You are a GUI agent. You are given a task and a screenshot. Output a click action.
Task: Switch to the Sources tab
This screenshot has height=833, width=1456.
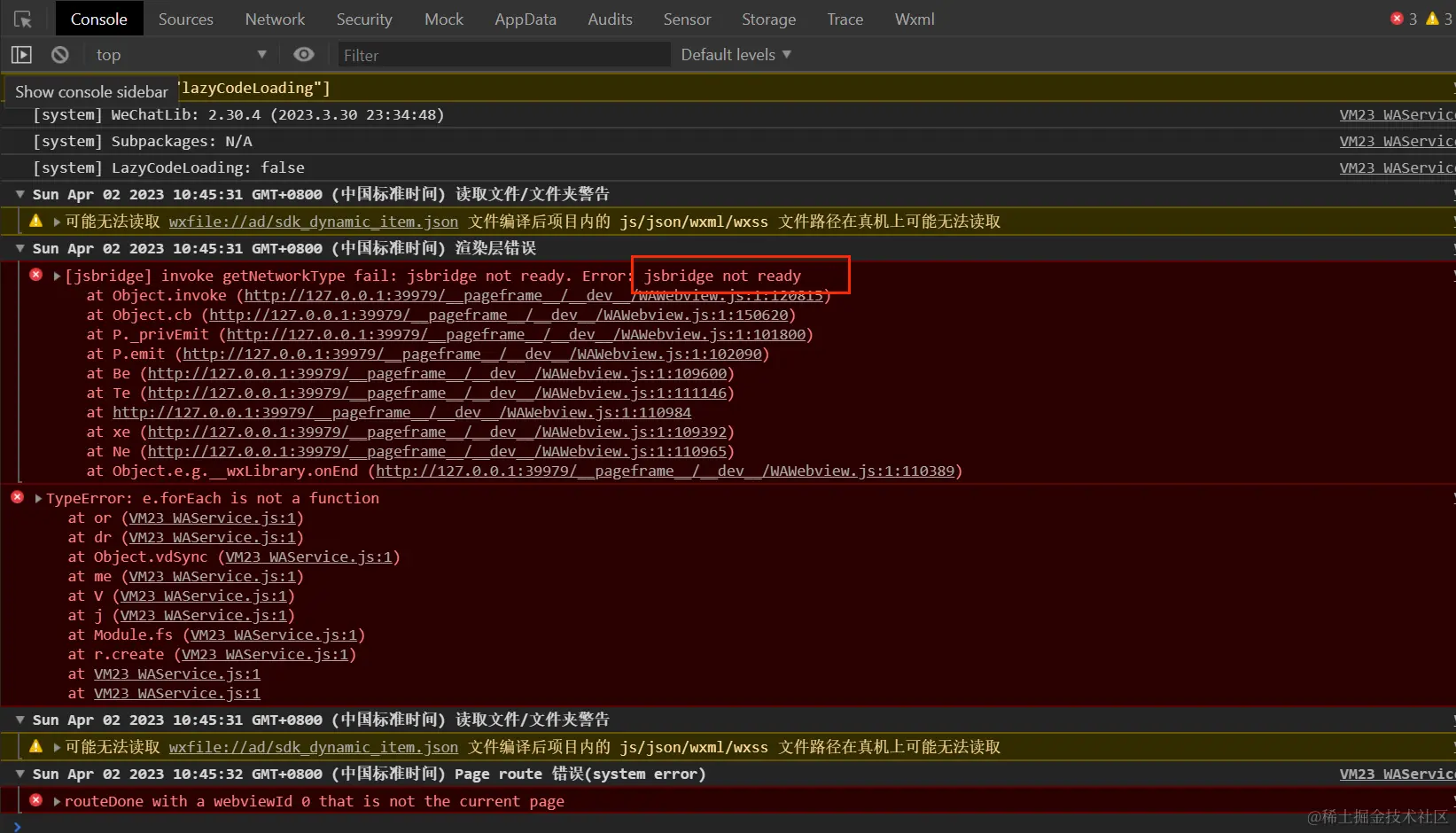[186, 19]
